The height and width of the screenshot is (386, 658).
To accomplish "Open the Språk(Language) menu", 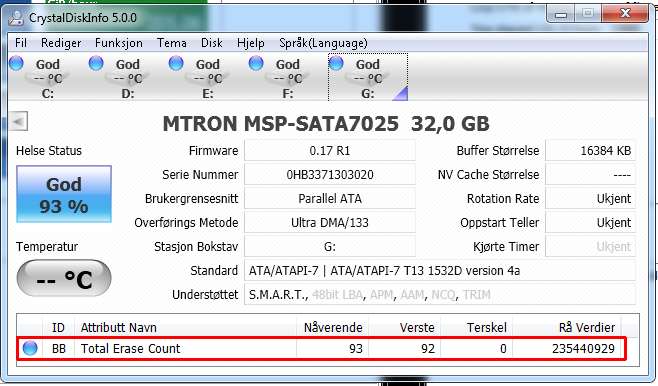I will (x=323, y=43).
